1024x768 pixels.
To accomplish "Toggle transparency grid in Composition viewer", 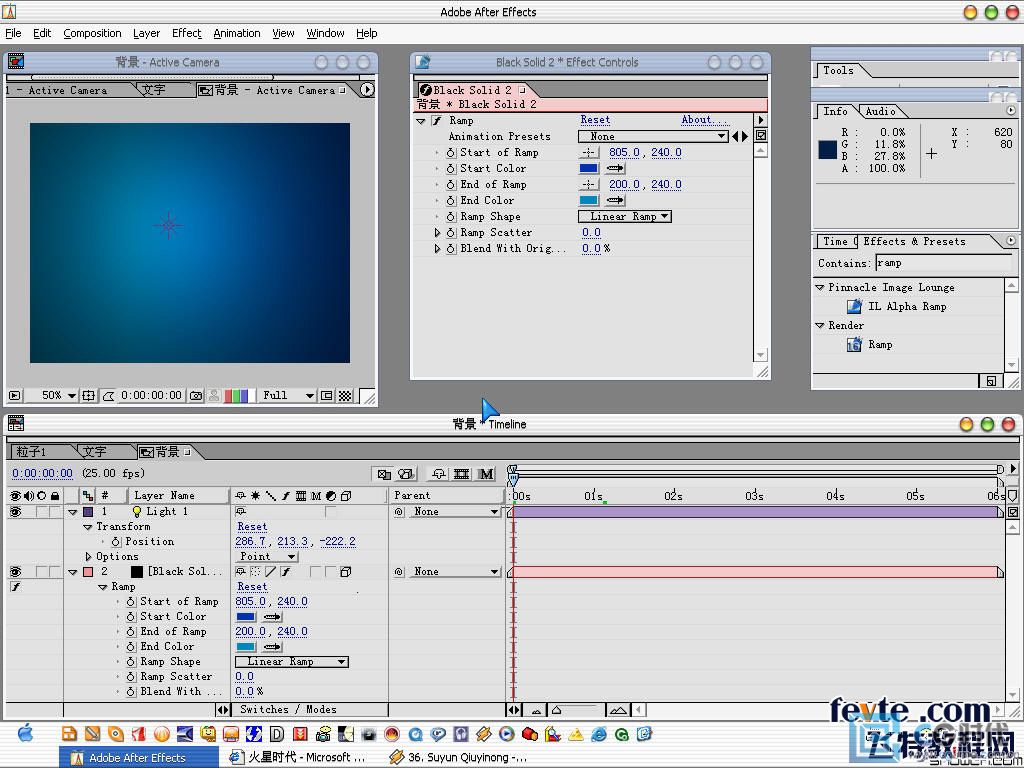I will coord(345,395).
